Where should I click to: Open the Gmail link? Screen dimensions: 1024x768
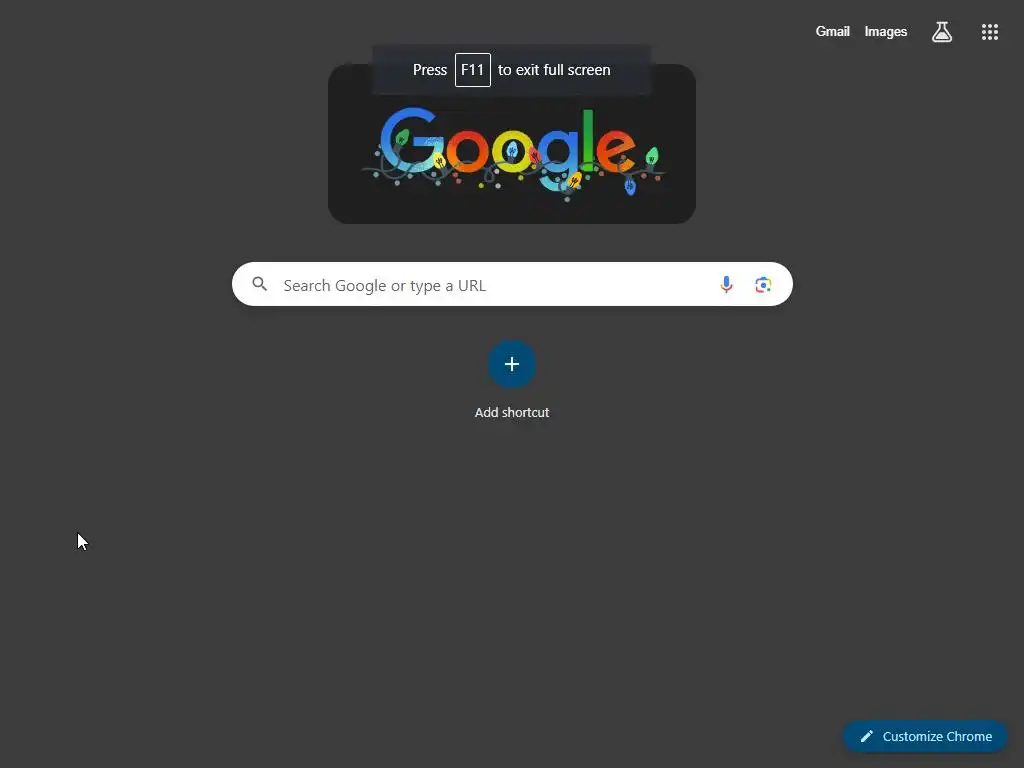click(832, 31)
